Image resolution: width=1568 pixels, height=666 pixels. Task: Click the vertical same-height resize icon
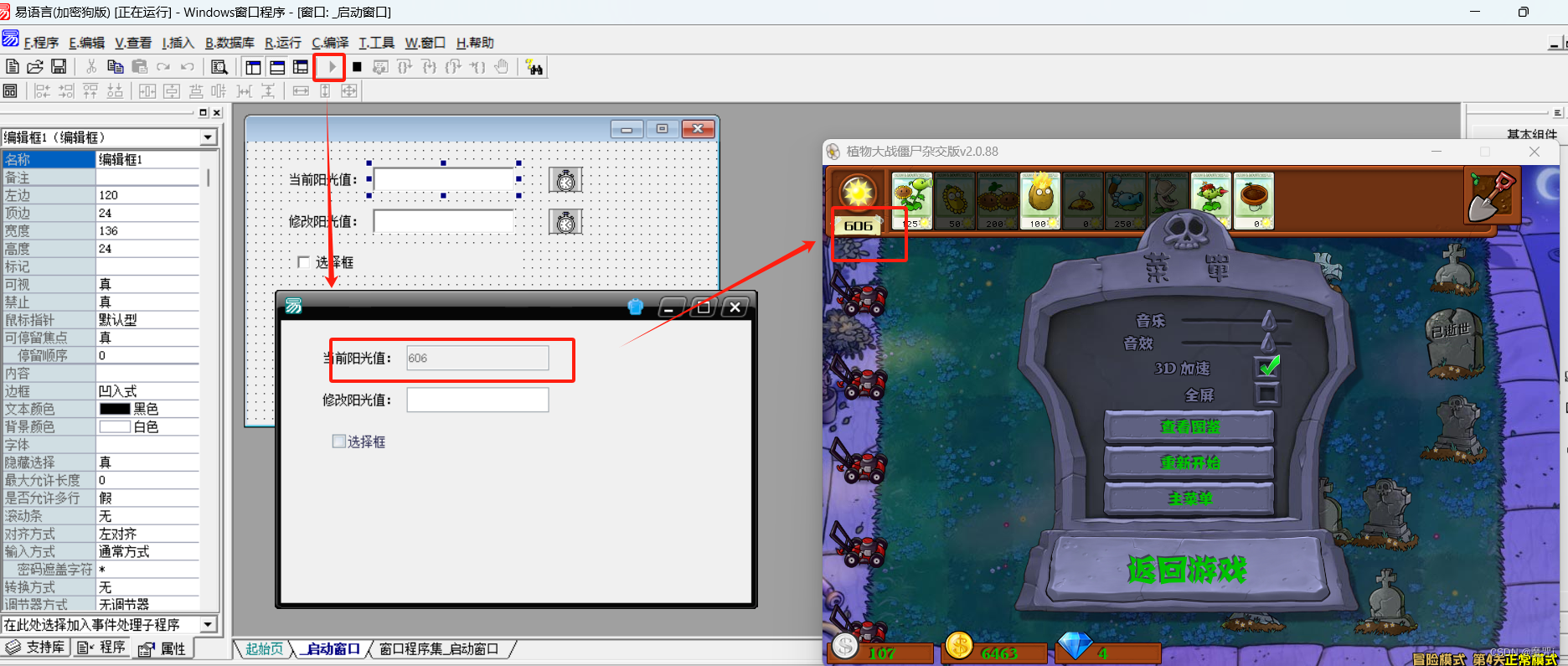click(x=325, y=90)
